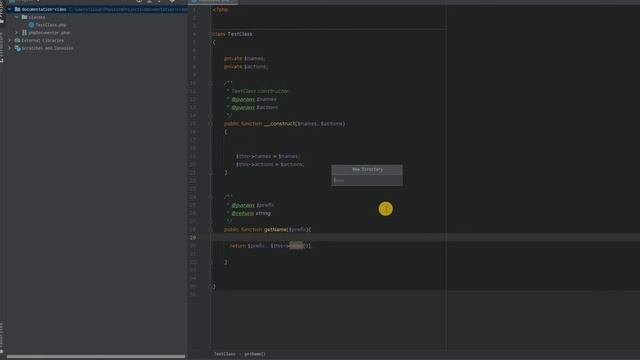Click the private $names declaration line
640x360 pixels.
tap(245, 58)
